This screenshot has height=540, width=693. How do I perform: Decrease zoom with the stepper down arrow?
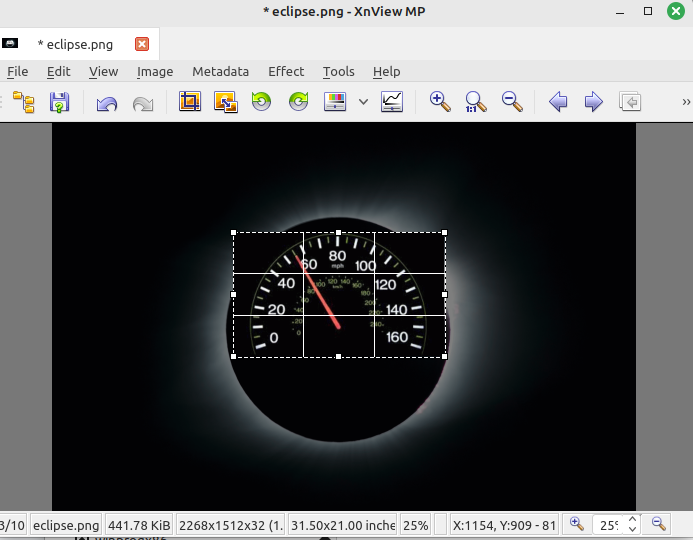click(632, 529)
